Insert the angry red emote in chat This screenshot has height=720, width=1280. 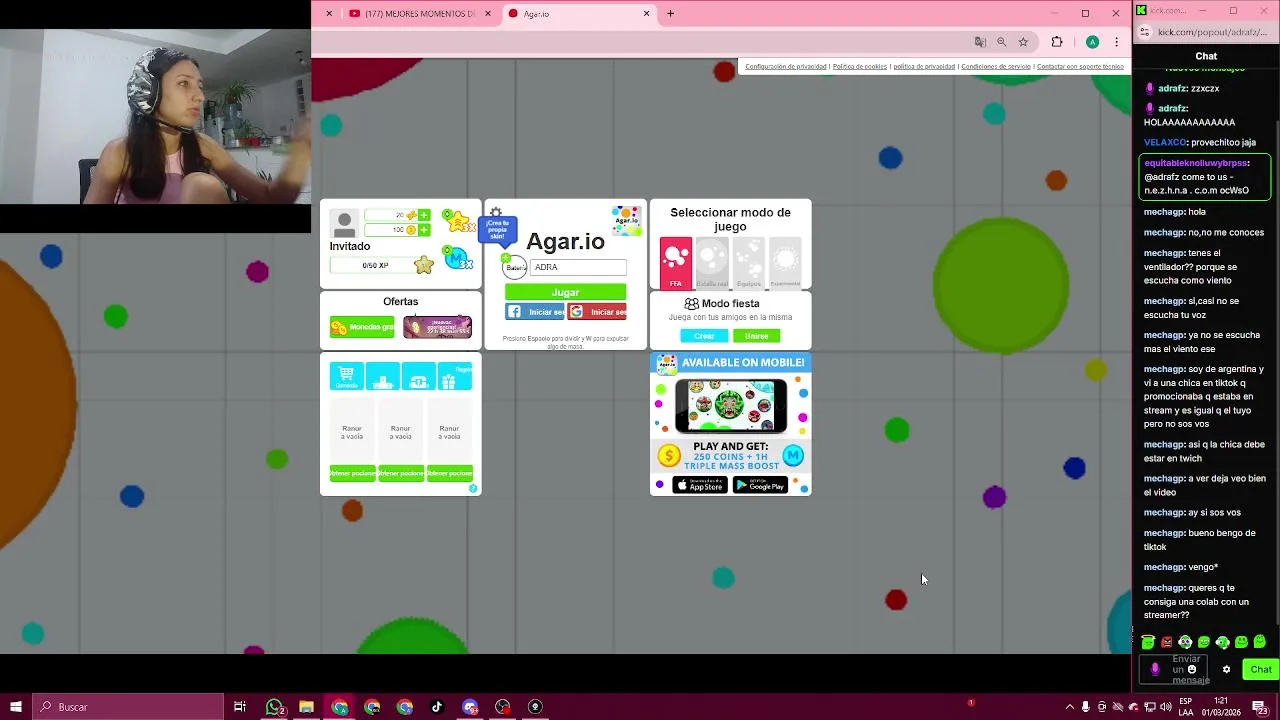pos(1166,642)
